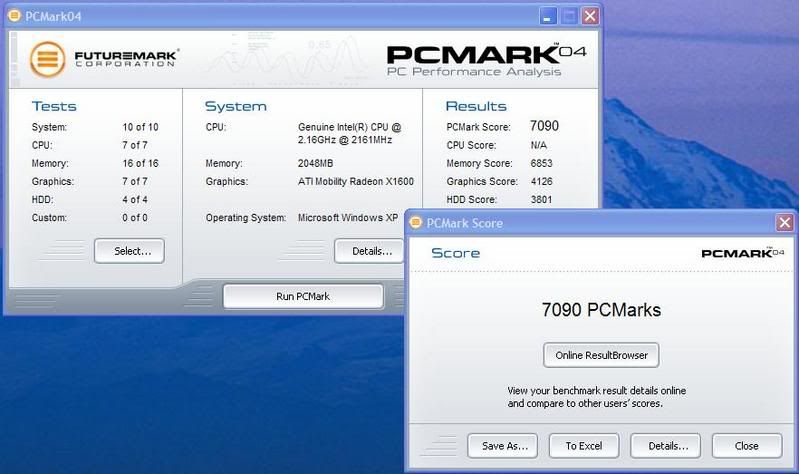Click the PCMark04 window title text

click(x=53, y=16)
